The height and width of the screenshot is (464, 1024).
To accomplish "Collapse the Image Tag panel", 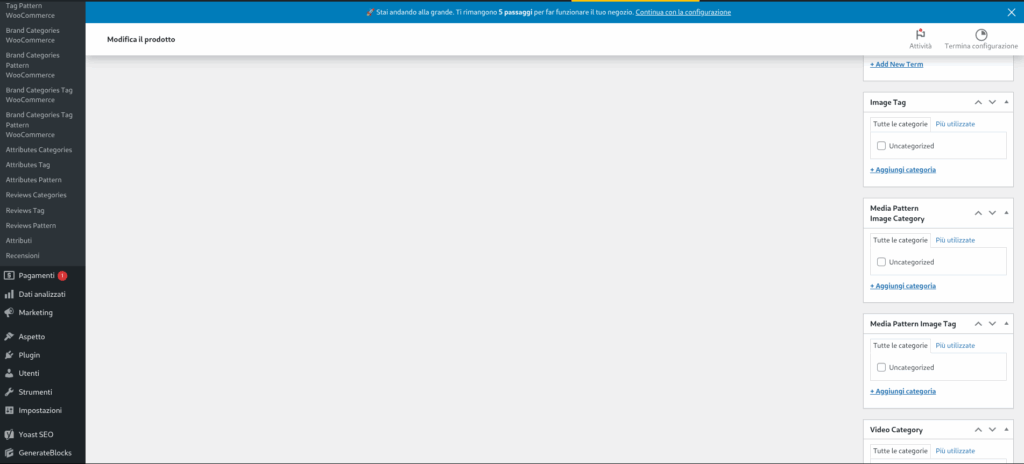I will pos(1006,103).
